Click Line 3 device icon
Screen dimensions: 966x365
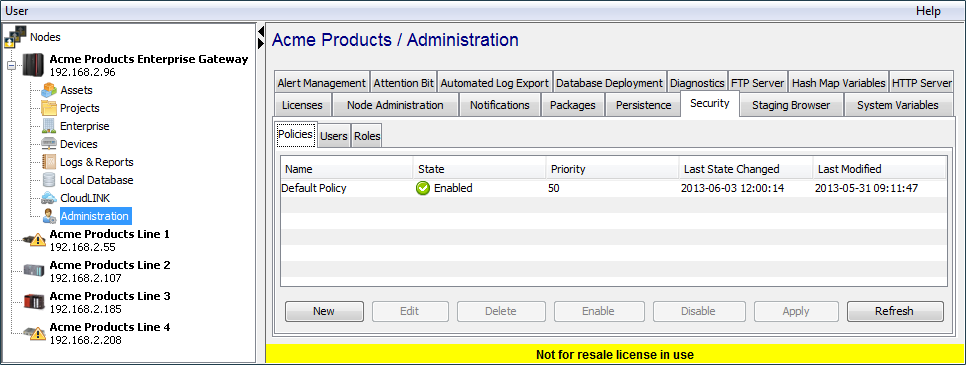pos(34,301)
